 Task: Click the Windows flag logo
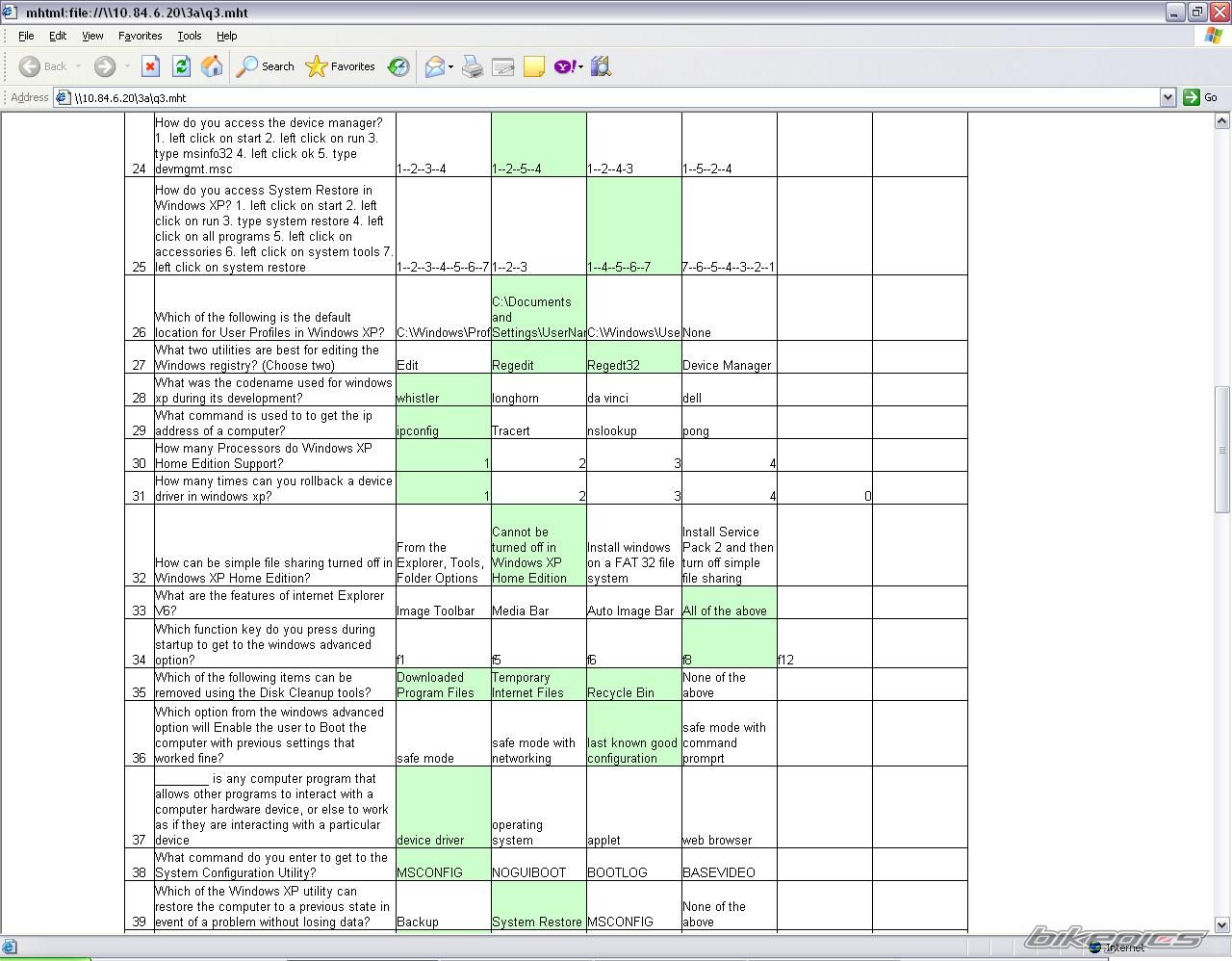[1214, 36]
